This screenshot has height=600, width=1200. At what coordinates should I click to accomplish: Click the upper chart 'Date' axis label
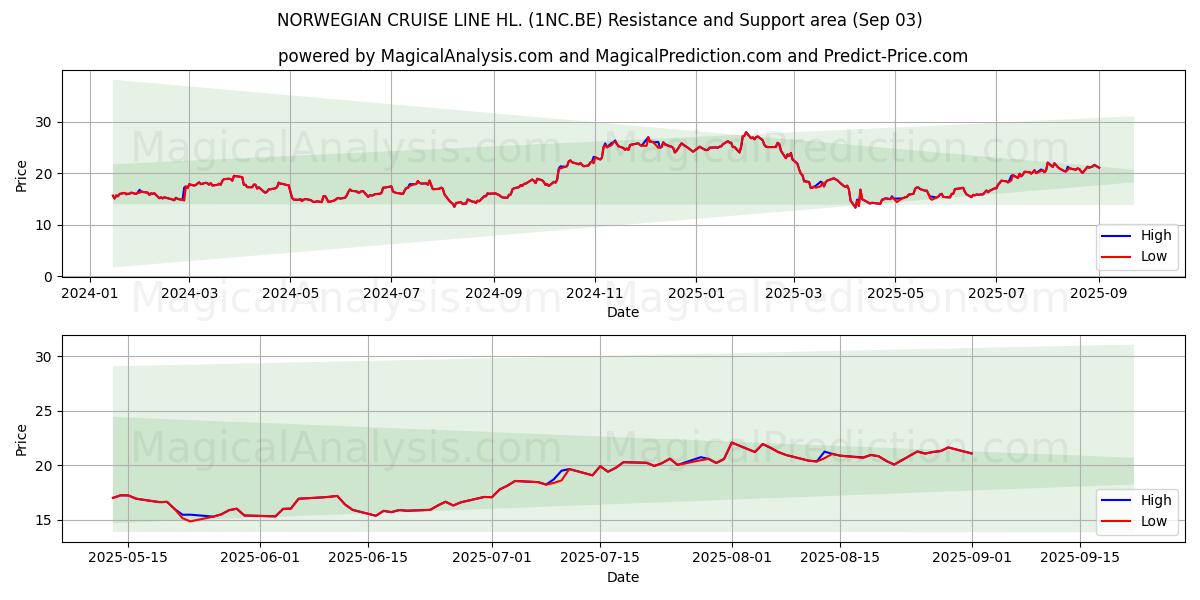click(x=623, y=312)
